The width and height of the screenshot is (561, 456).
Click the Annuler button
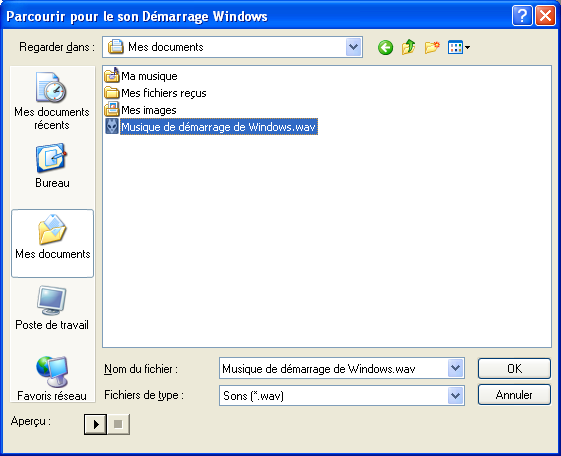point(514,395)
